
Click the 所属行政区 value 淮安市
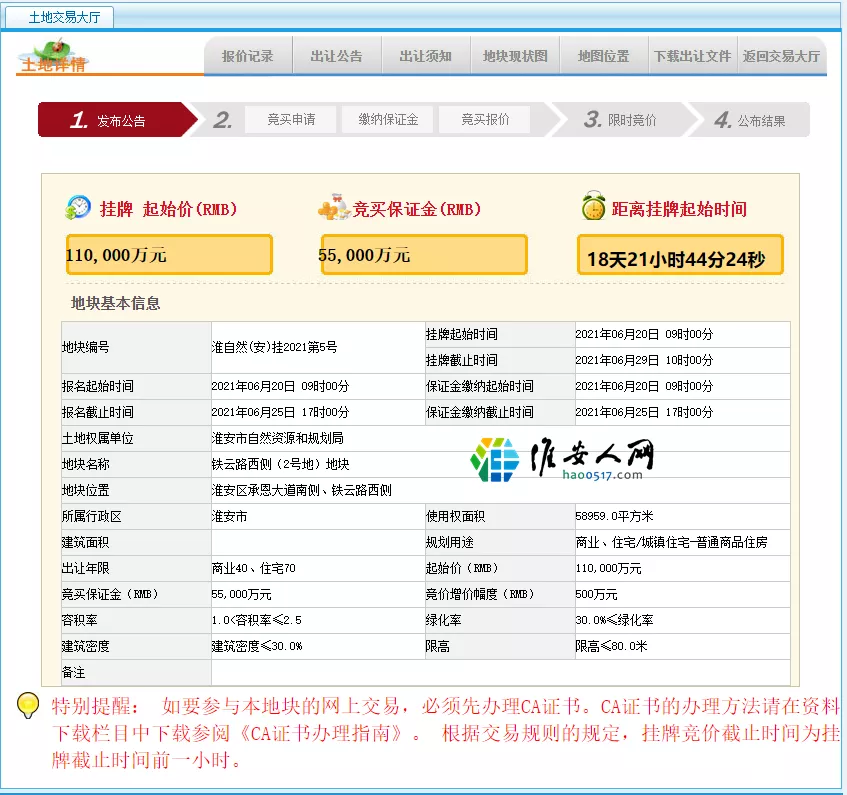click(230, 516)
